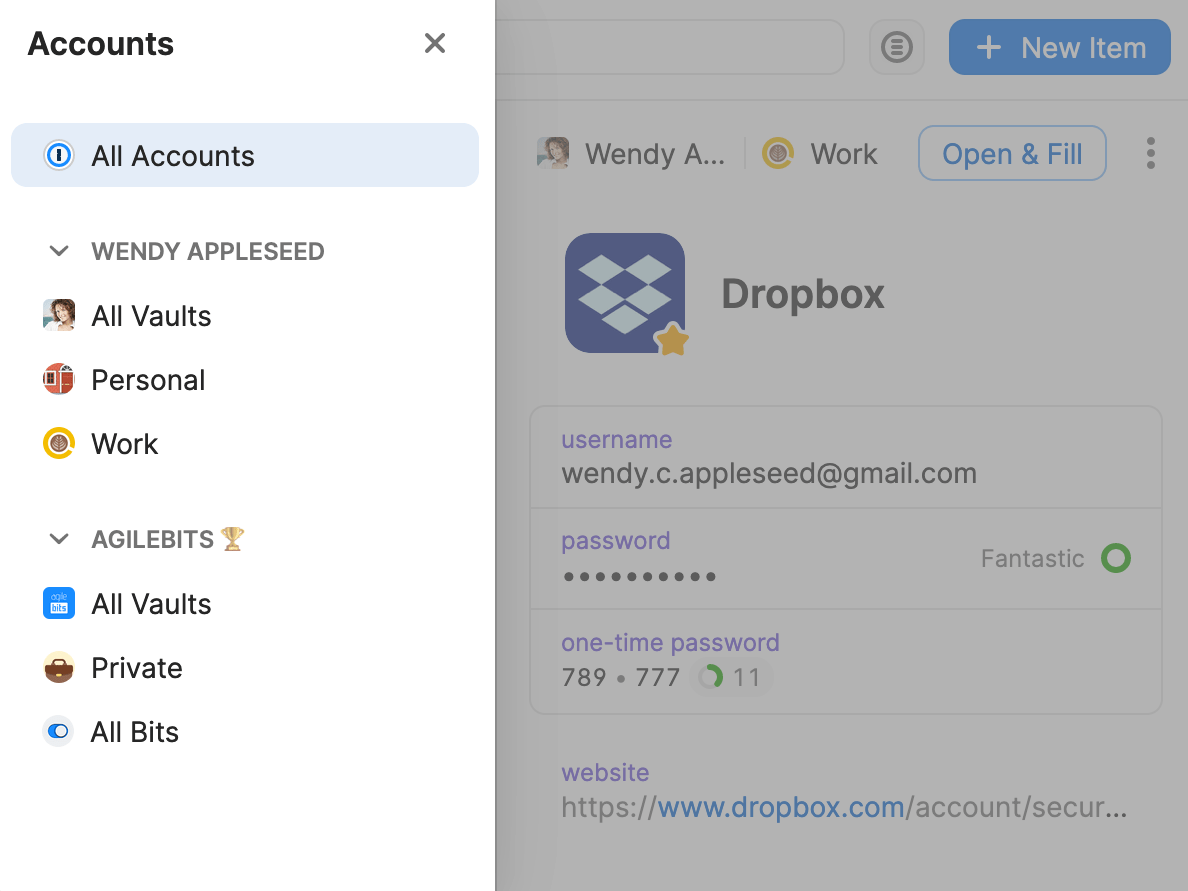Create a New Item
Viewport: 1188px width, 891px height.
click(x=1059, y=47)
